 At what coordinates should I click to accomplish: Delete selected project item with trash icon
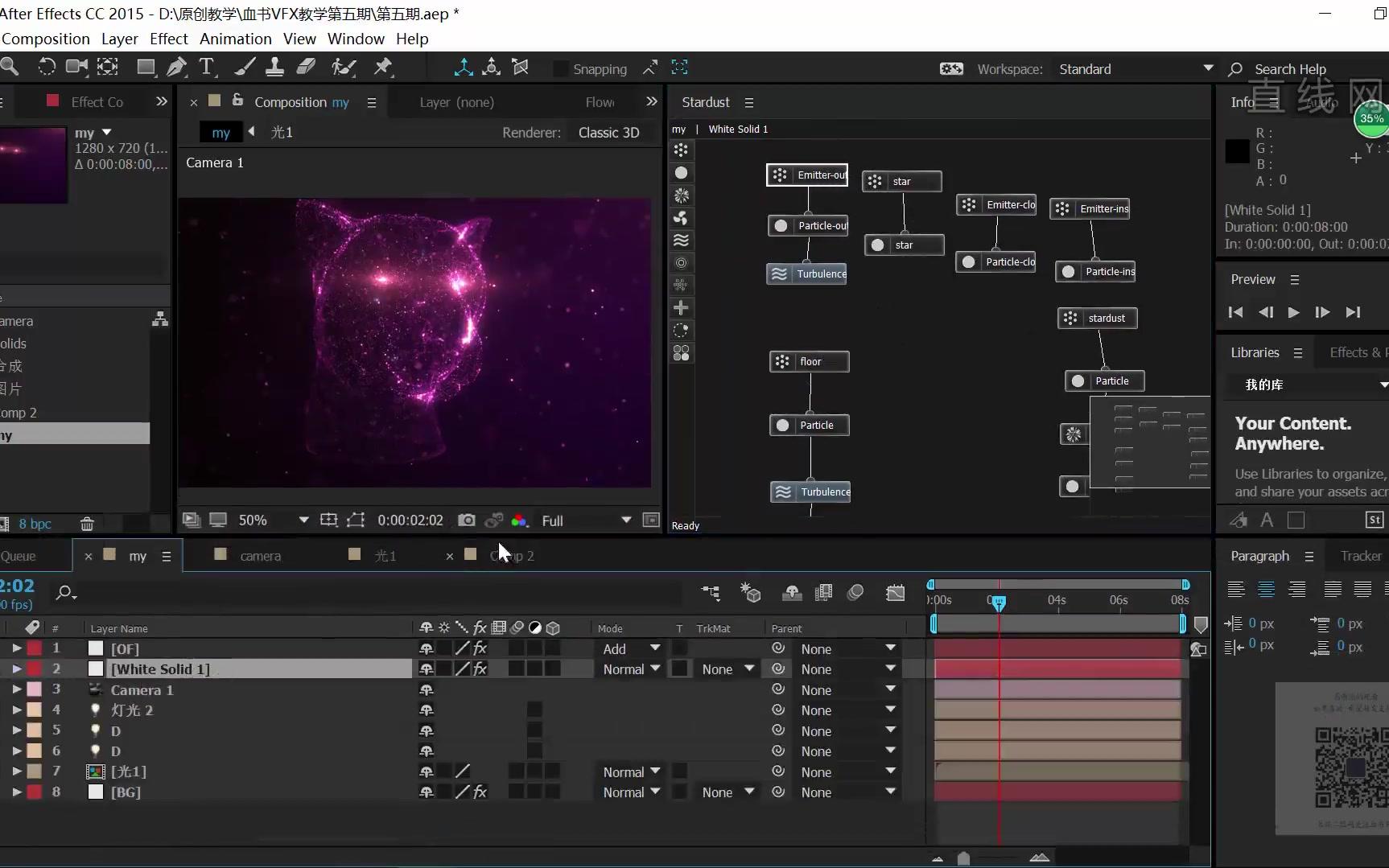point(87,524)
